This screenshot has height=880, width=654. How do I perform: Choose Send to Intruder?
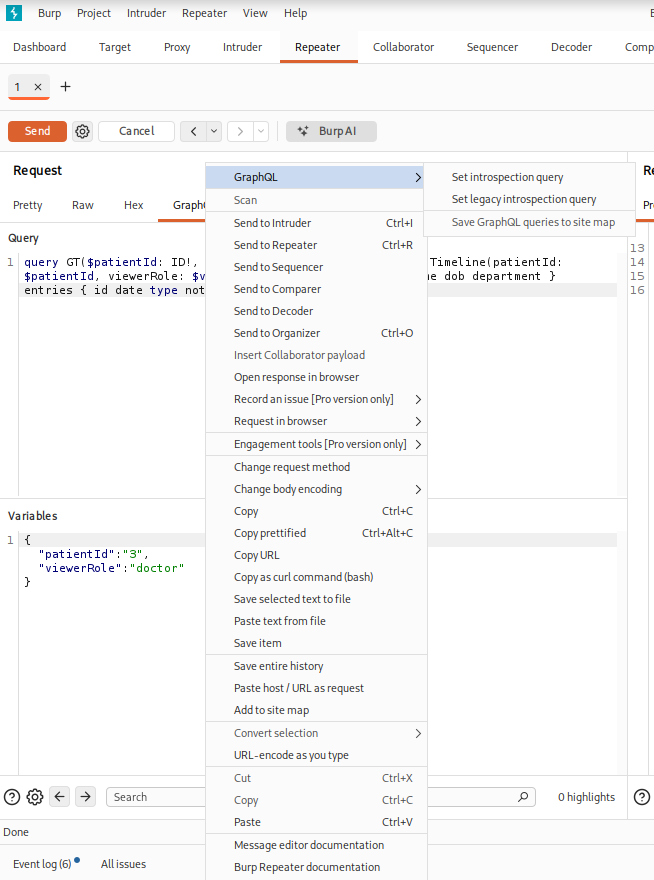tap(316, 223)
